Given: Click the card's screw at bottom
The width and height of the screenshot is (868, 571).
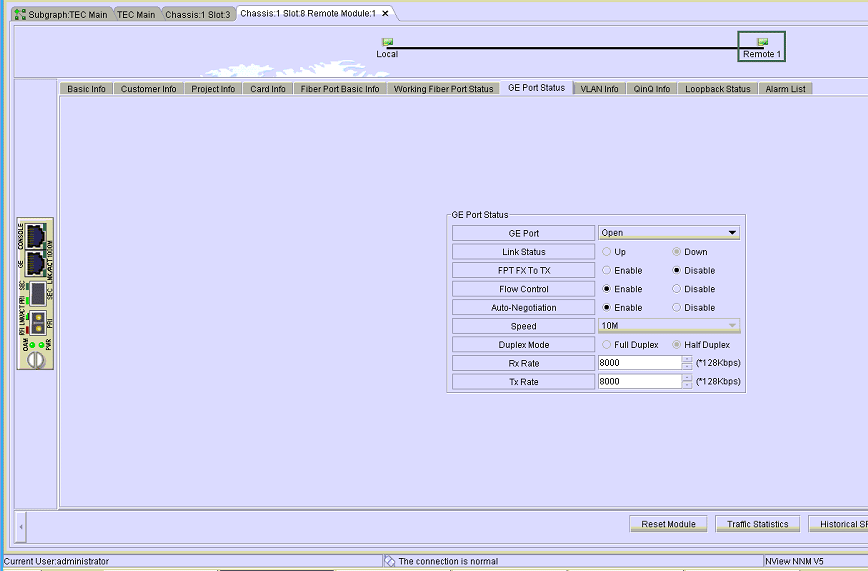Looking at the screenshot, I should pyautogui.click(x=36, y=360).
